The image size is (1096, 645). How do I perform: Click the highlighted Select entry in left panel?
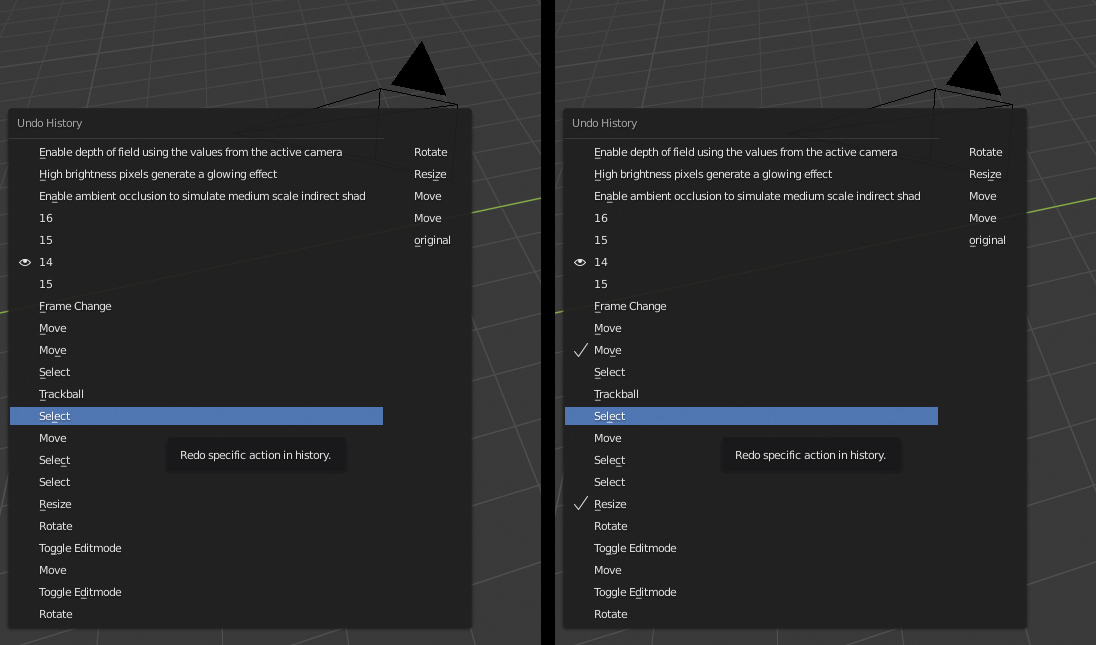click(x=196, y=416)
